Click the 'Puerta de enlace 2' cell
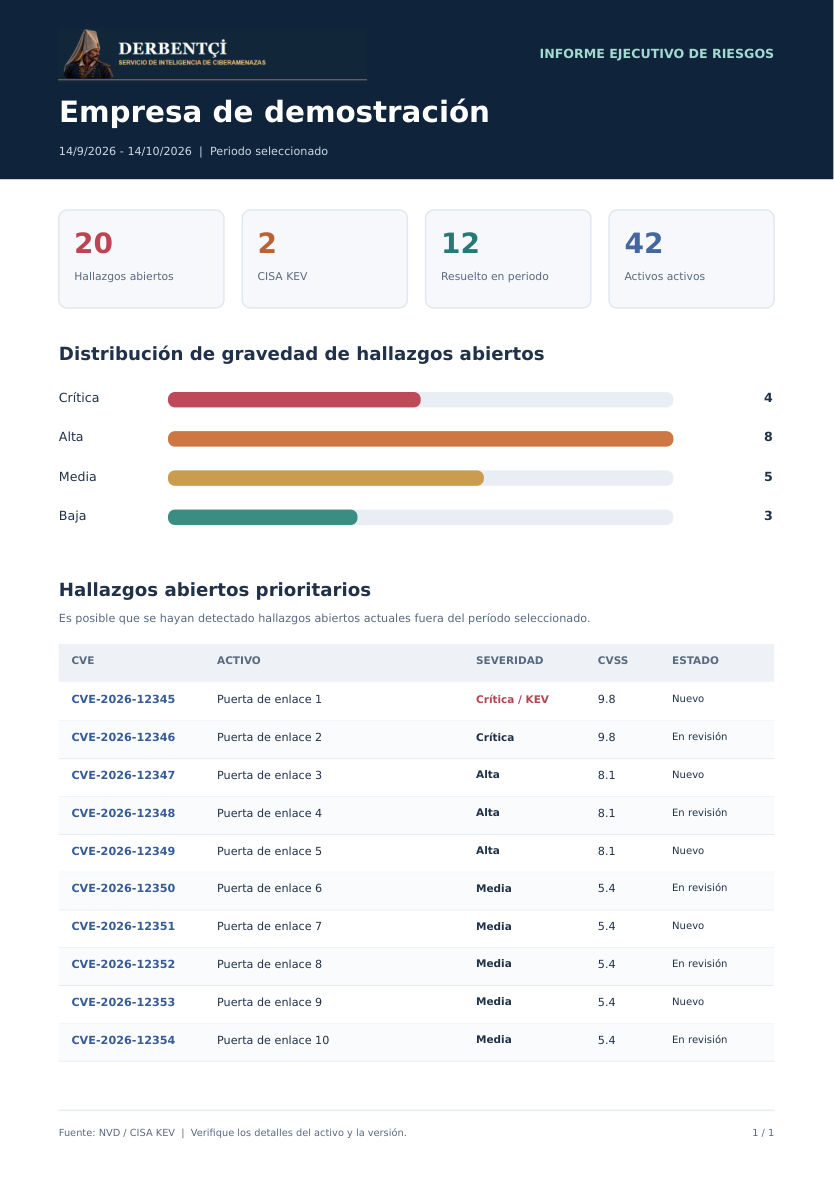Screen dimensions: 834x1179 269,737
